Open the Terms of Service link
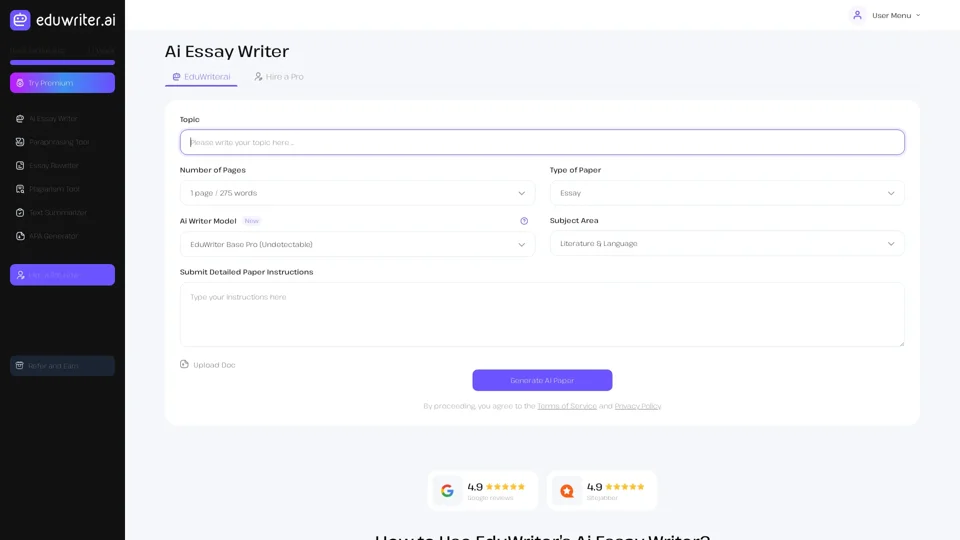Image resolution: width=960 pixels, height=540 pixels. (x=567, y=406)
